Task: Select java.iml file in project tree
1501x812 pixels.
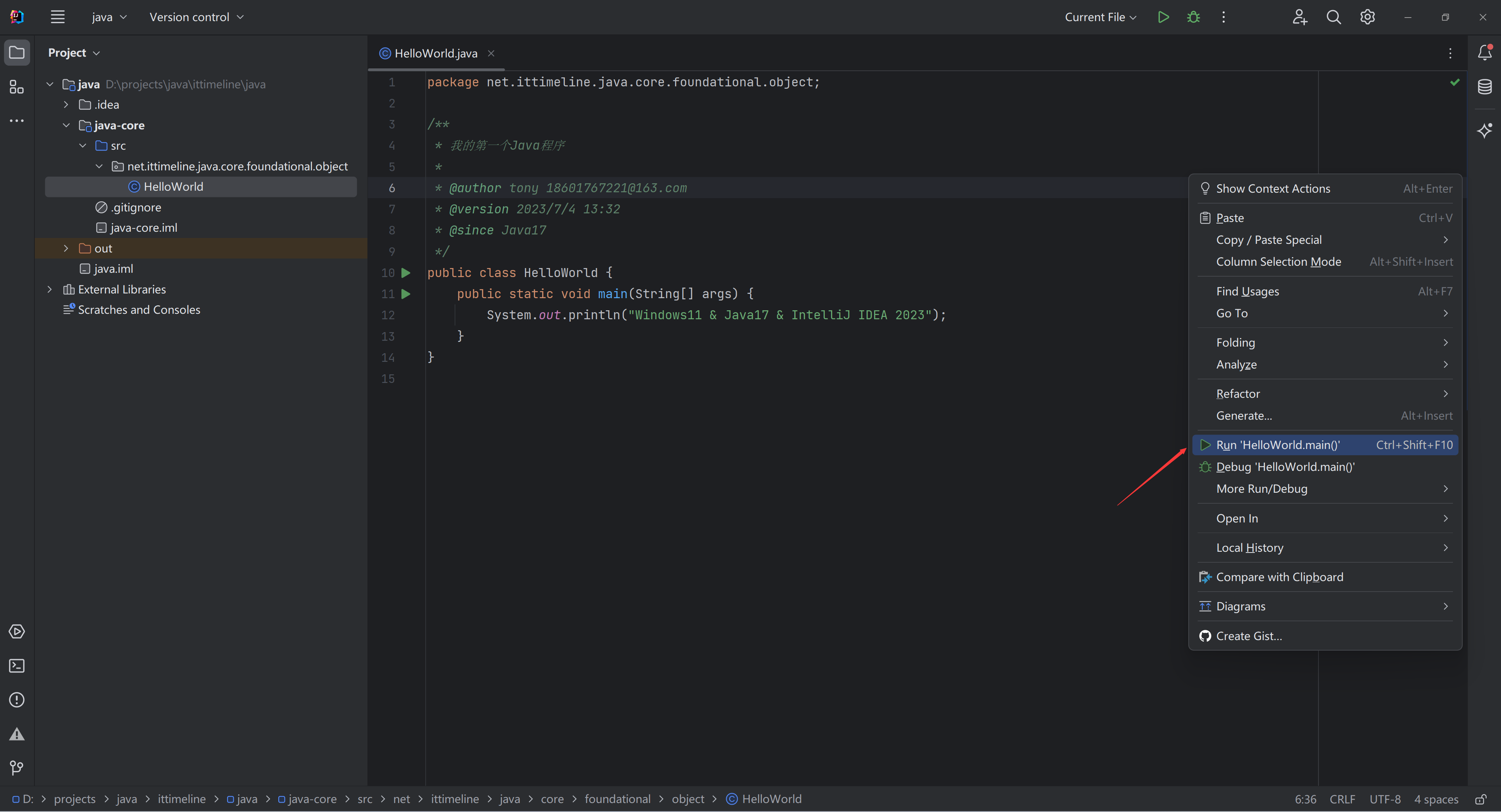Action: pyautogui.click(x=106, y=268)
